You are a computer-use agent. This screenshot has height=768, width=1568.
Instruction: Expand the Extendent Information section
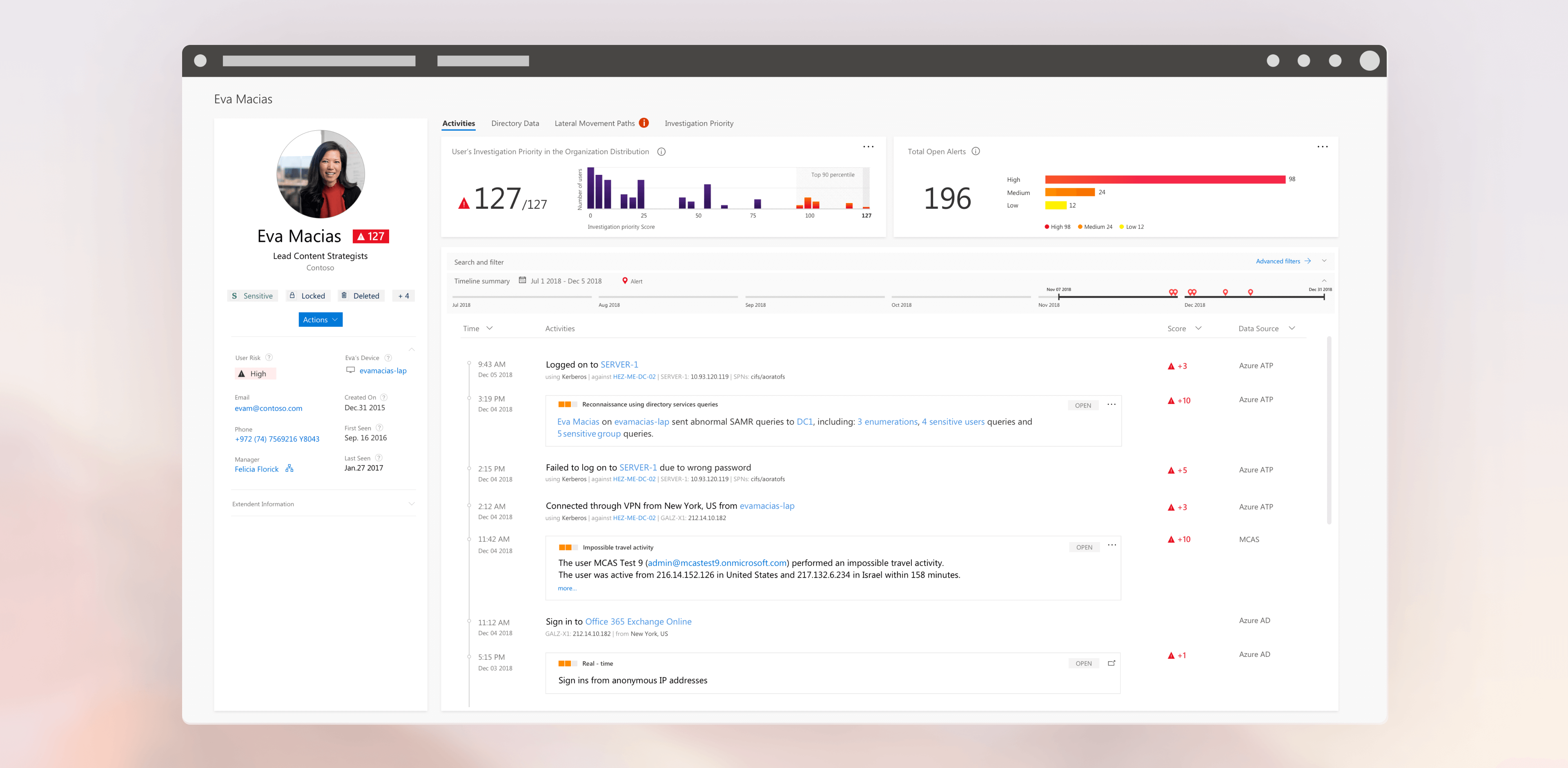412,504
